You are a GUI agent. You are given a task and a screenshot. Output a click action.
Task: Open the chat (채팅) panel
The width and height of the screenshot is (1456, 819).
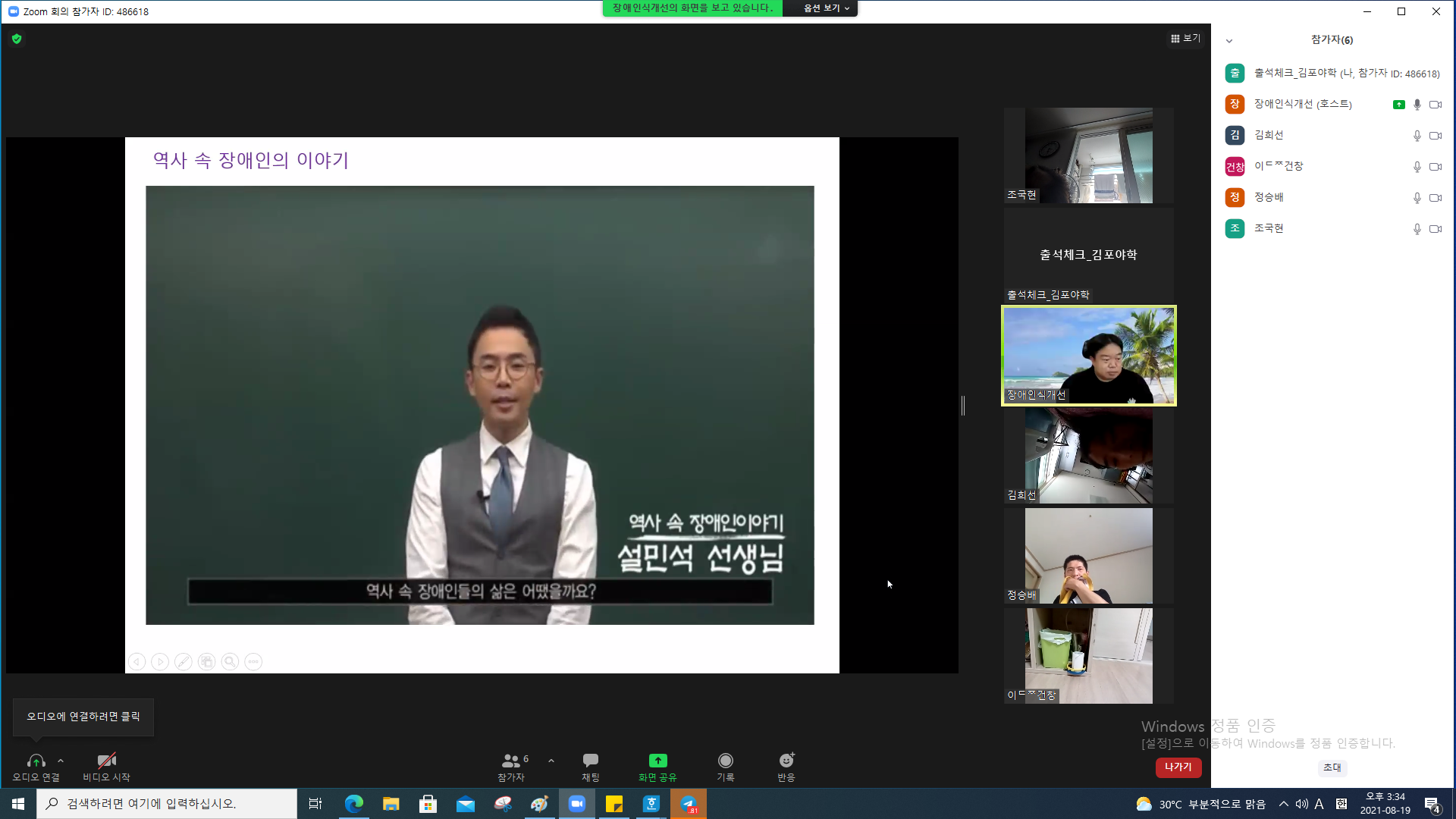pyautogui.click(x=591, y=767)
